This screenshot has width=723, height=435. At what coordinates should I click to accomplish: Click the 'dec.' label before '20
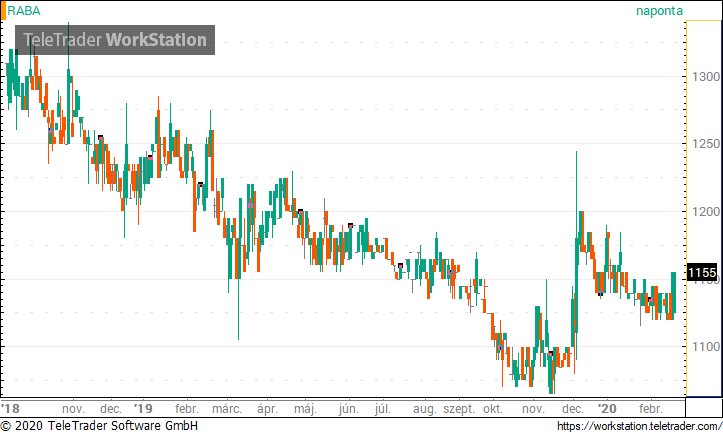click(x=573, y=409)
